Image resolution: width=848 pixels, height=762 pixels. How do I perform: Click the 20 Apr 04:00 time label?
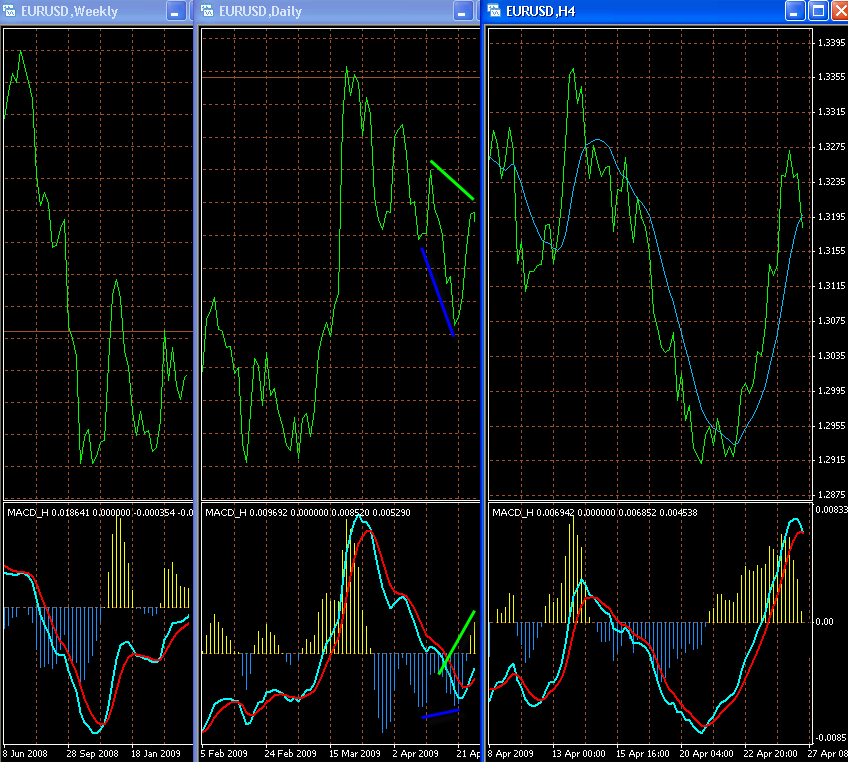coord(706,753)
